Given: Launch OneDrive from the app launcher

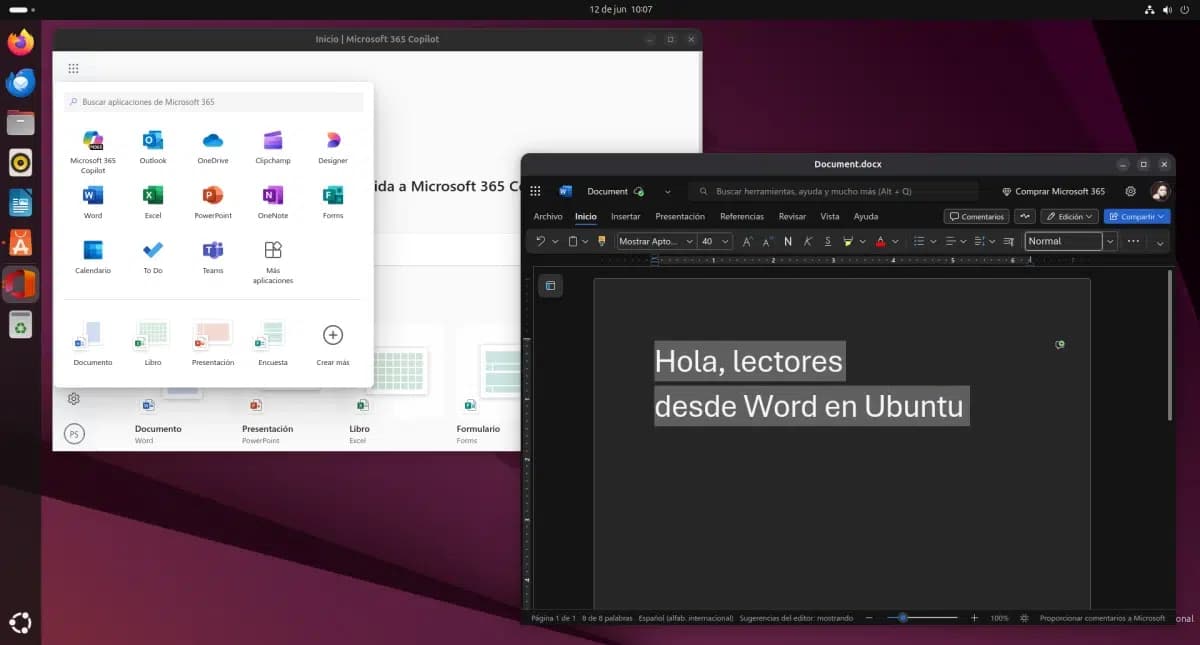Looking at the screenshot, I should pos(213,146).
